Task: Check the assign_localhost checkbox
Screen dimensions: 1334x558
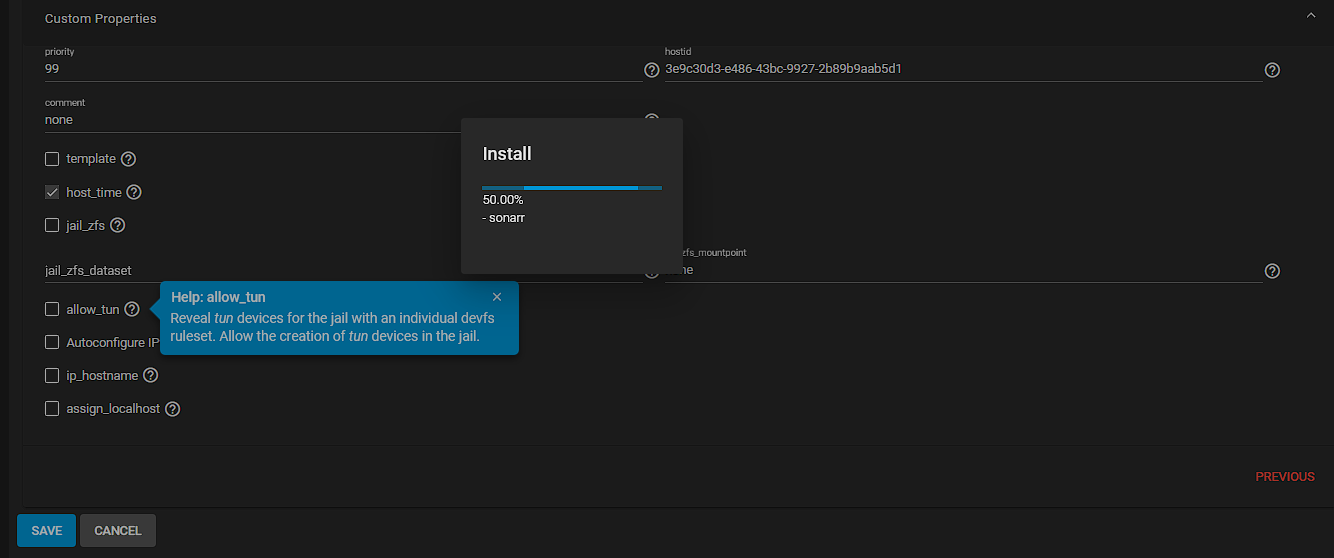Action: pyautogui.click(x=52, y=409)
